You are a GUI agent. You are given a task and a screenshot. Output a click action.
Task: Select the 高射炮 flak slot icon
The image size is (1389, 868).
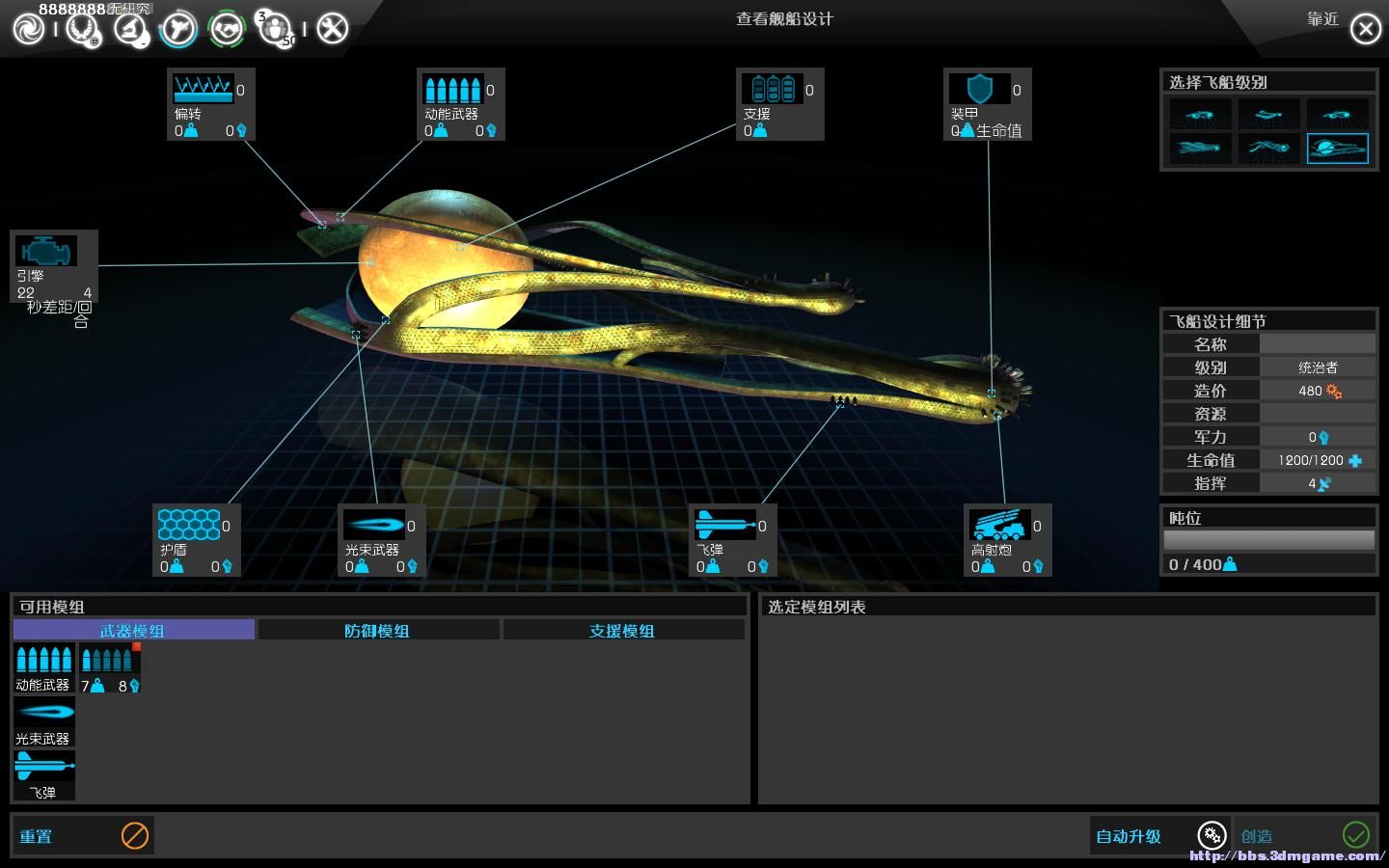pos(999,525)
